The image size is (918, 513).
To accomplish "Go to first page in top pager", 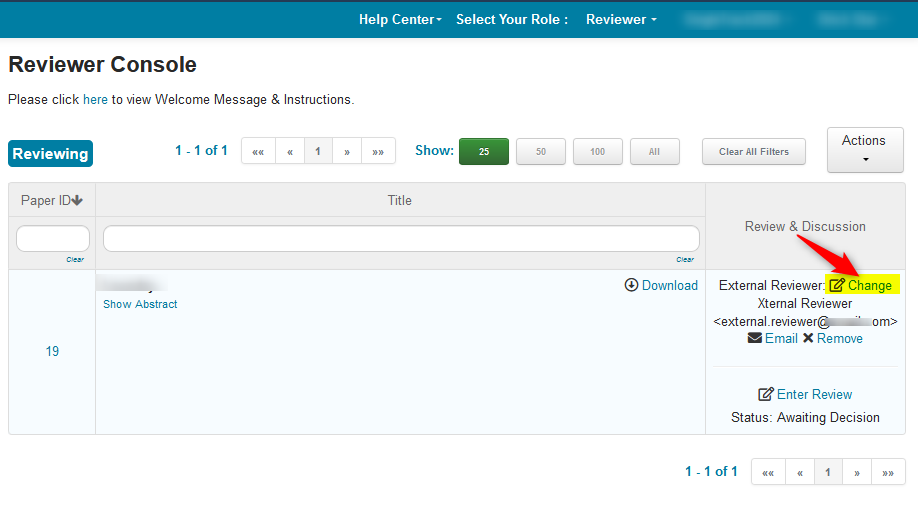I will [x=258, y=151].
